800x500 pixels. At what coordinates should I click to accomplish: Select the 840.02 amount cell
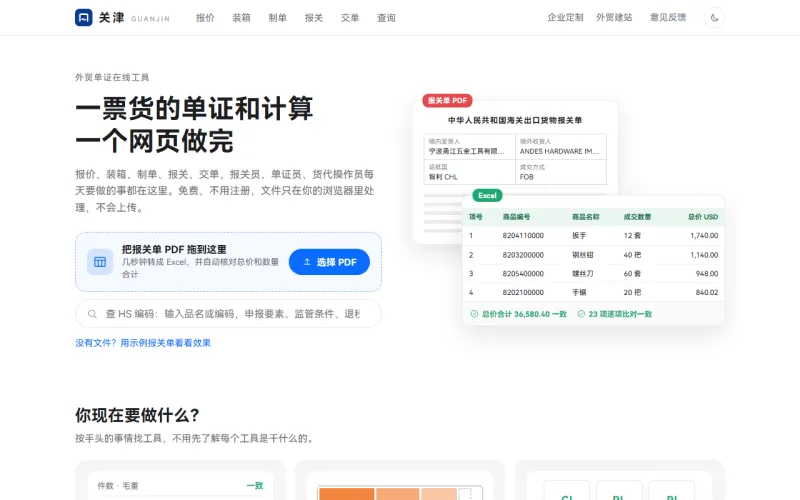(707, 292)
